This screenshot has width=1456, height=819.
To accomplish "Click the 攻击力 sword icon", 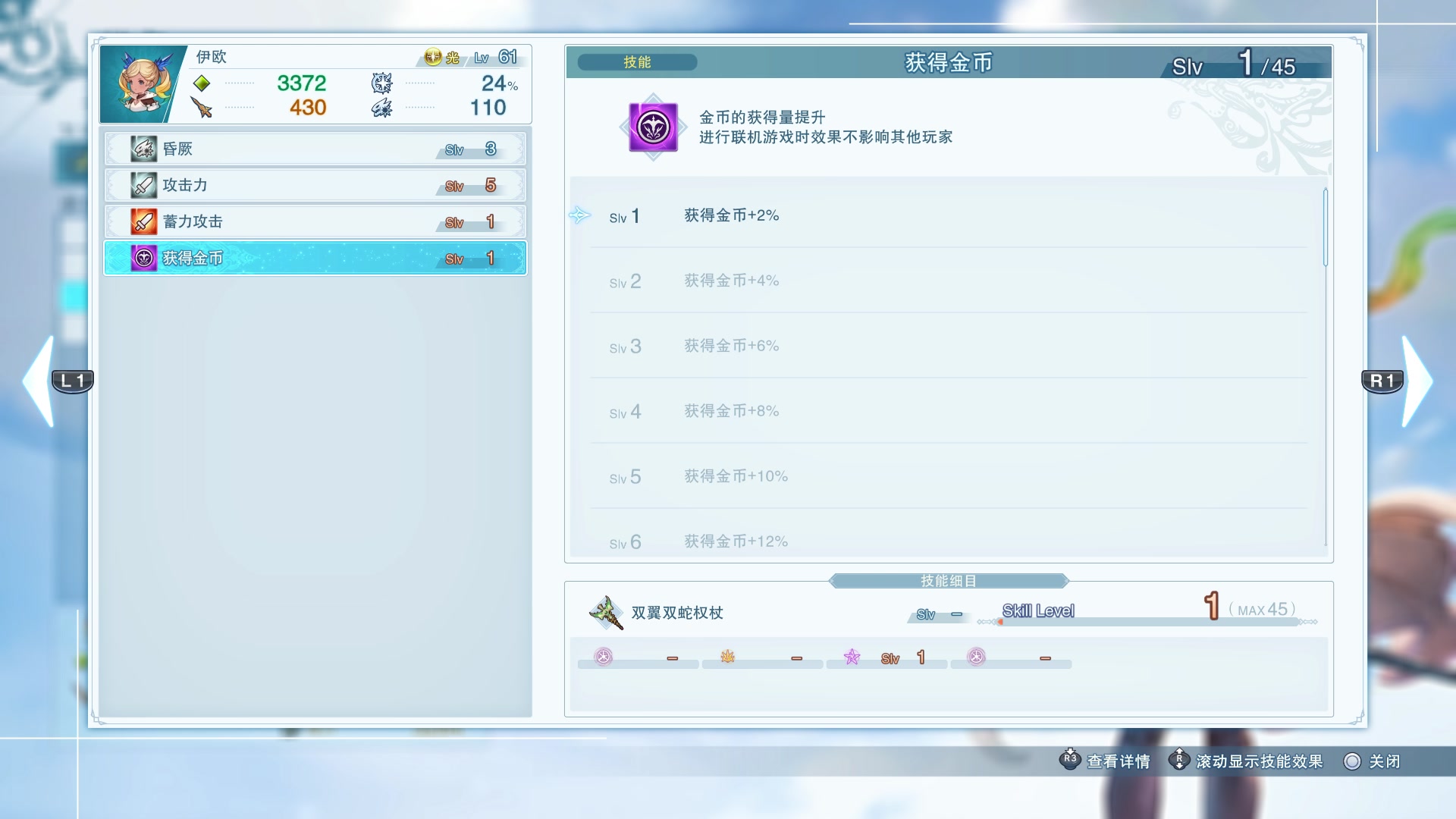I will pyautogui.click(x=143, y=185).
